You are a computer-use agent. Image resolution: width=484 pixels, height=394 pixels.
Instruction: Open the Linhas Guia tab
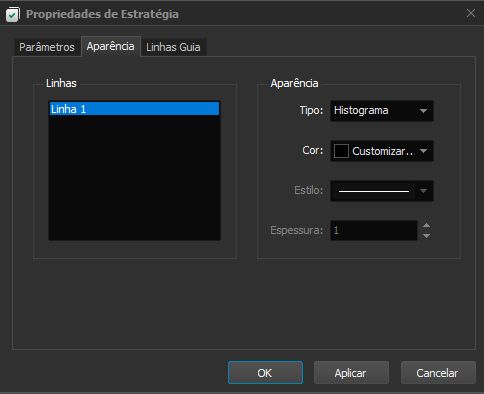(x=173, y=47)
